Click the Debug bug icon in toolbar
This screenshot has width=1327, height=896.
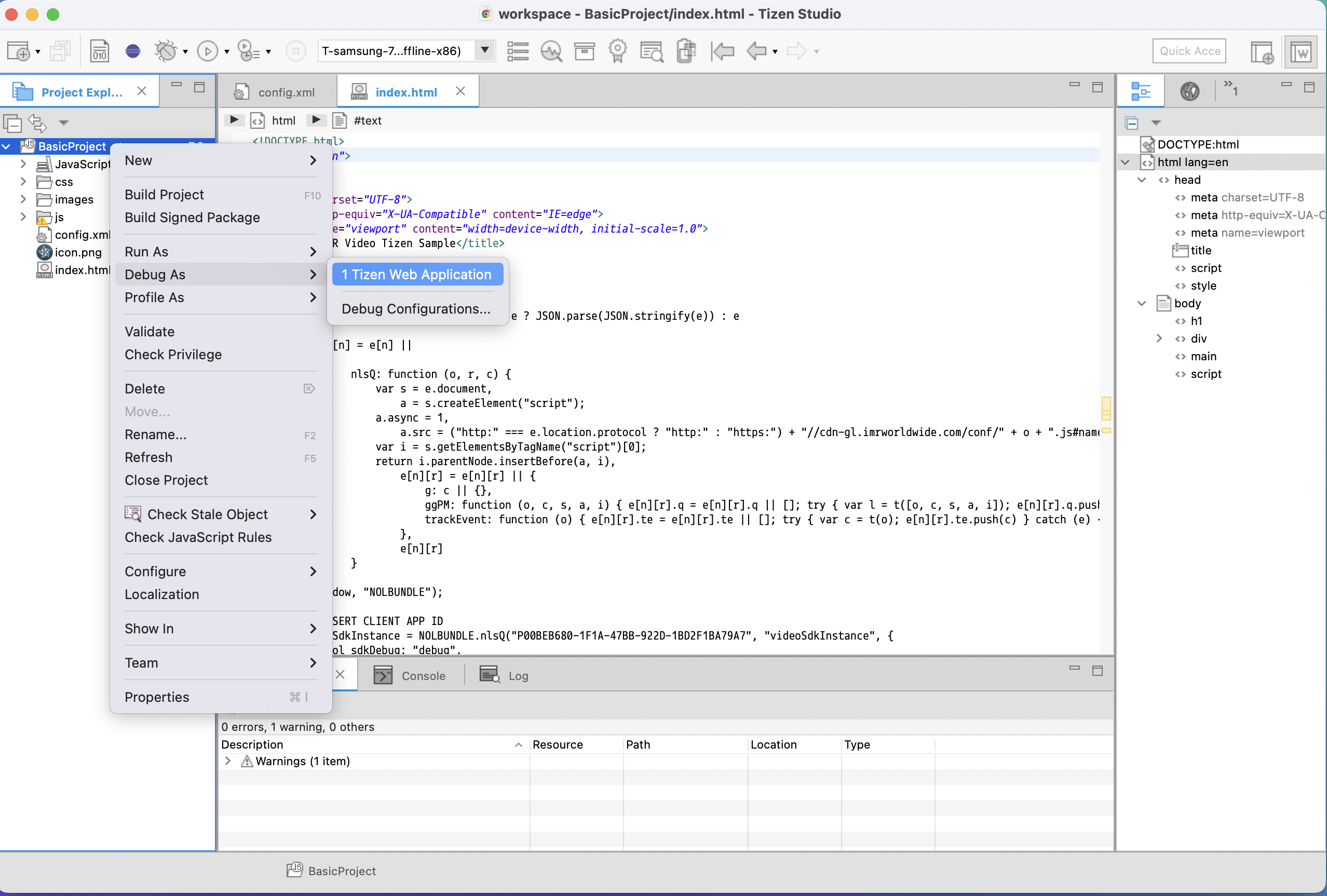[166, 51]
